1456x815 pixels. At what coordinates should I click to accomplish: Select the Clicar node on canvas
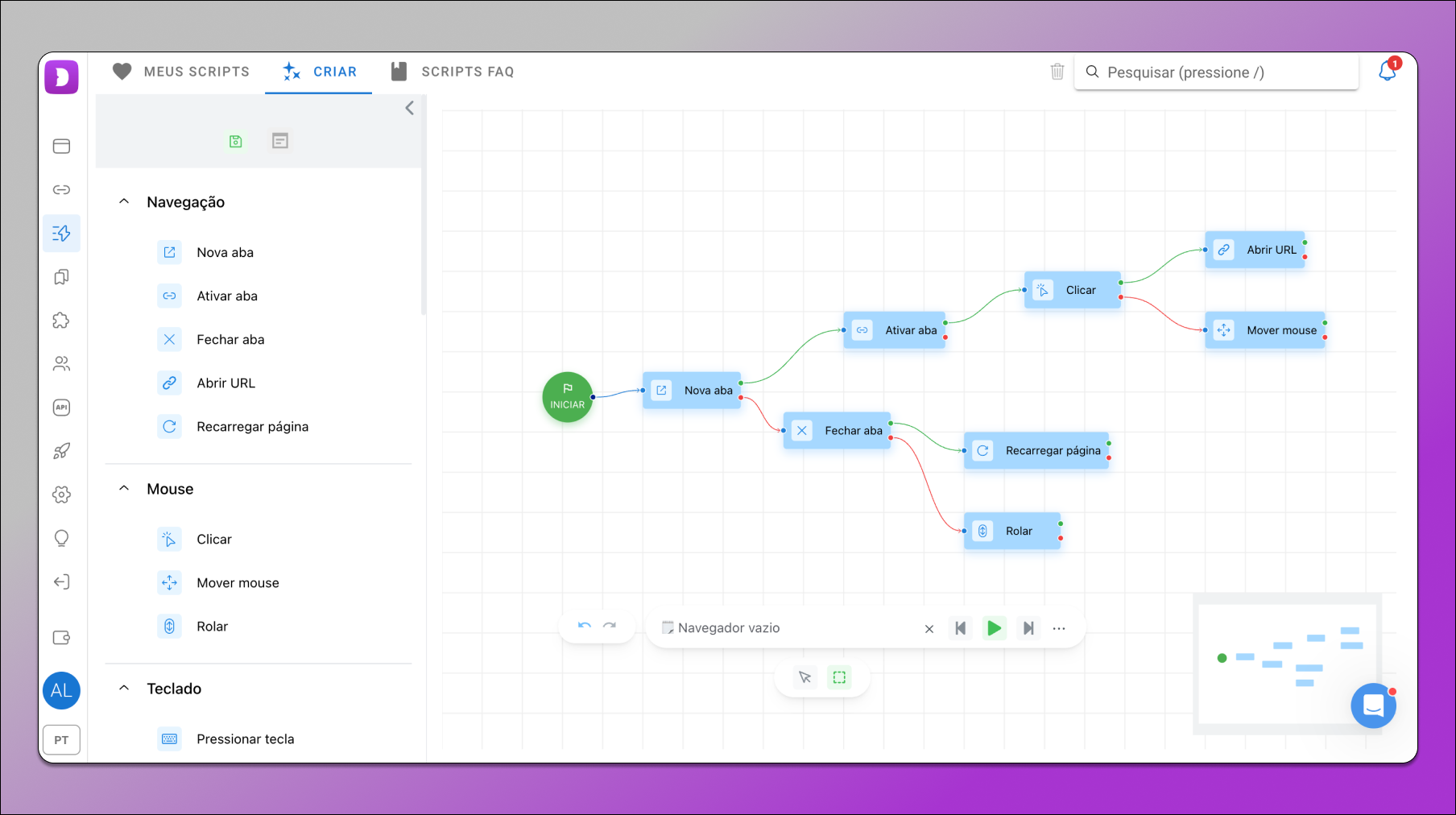(1073, 290)
